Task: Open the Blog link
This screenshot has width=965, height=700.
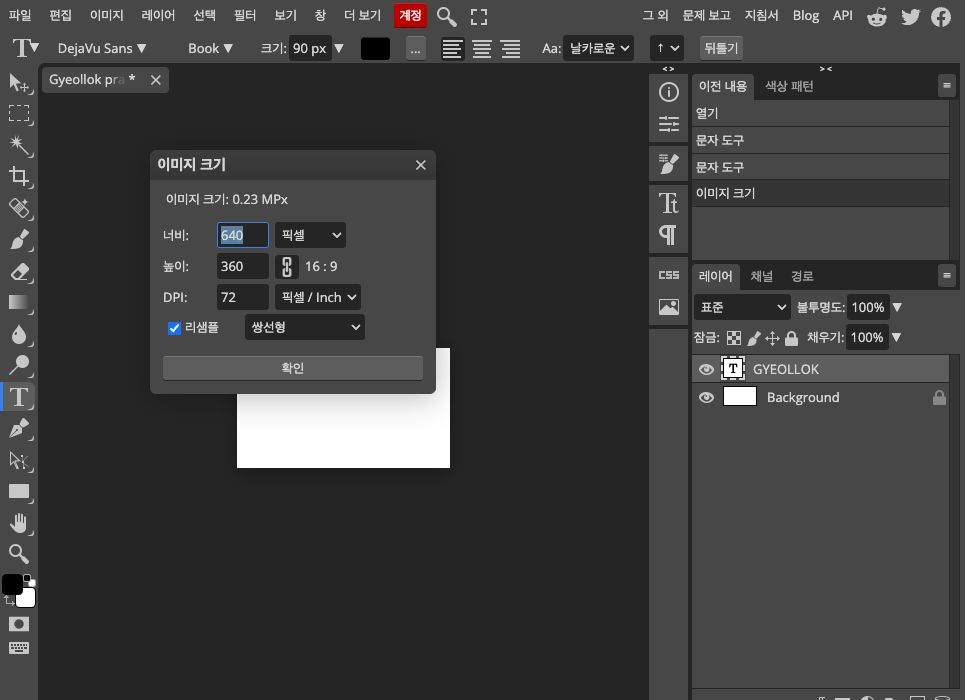Action: coord(806,15)
